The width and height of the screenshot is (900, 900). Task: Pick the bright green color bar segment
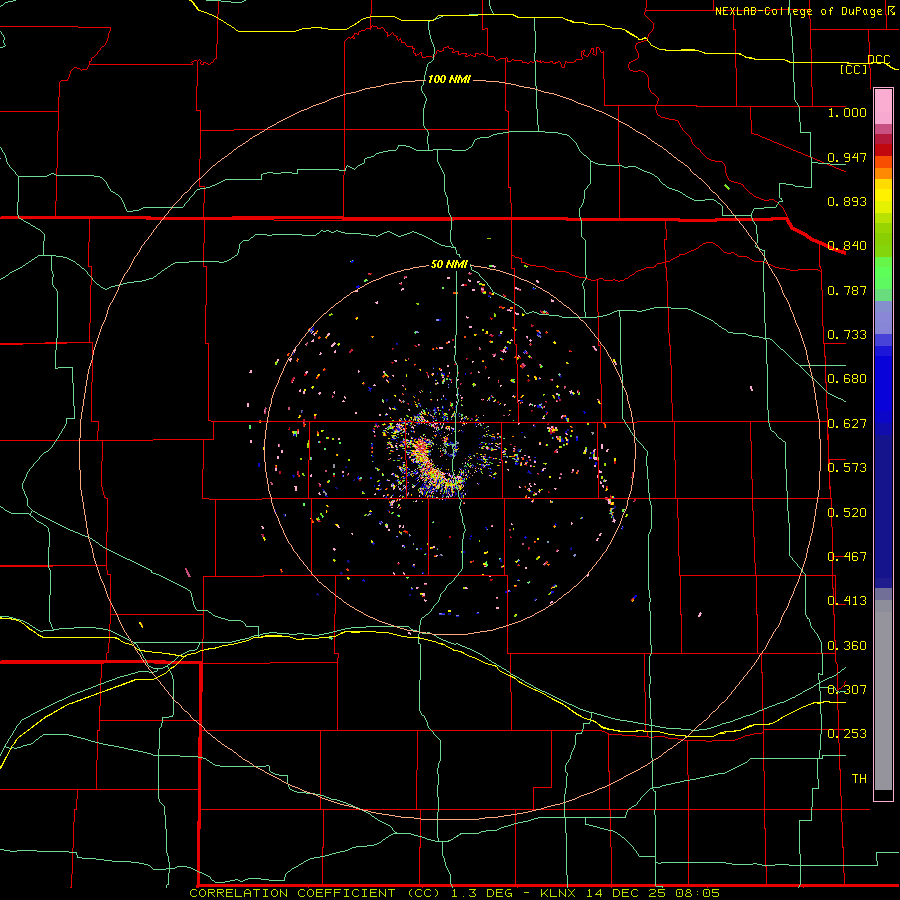(x=883, y=273)
